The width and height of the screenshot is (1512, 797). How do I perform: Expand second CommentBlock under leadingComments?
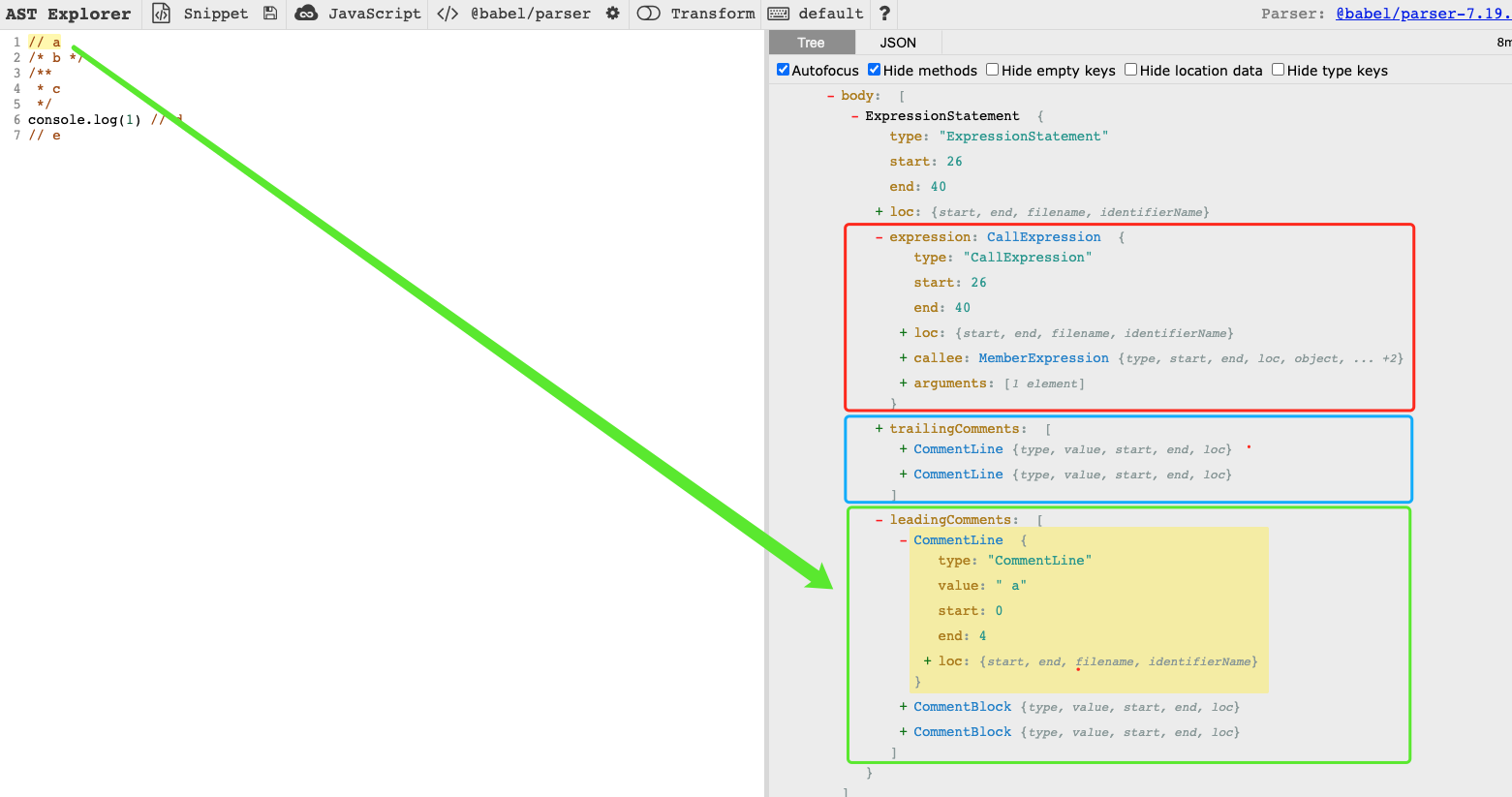point(904,732)
